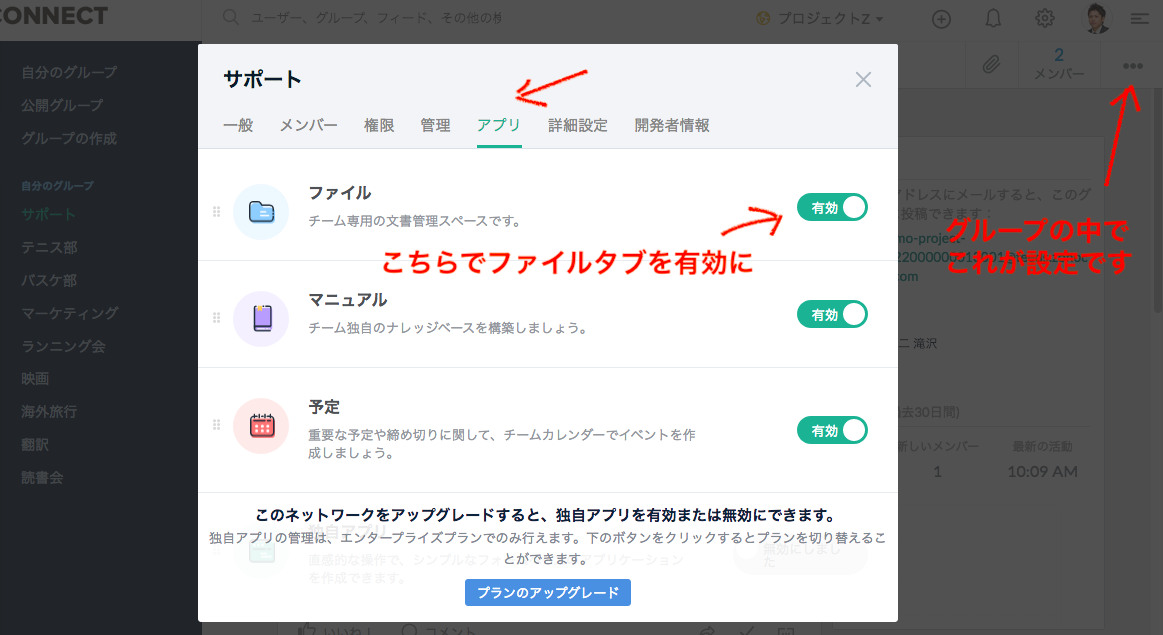1163x635 pixels.
Task: Switch to the 開発者情報 tab
Action: [672, 125]
